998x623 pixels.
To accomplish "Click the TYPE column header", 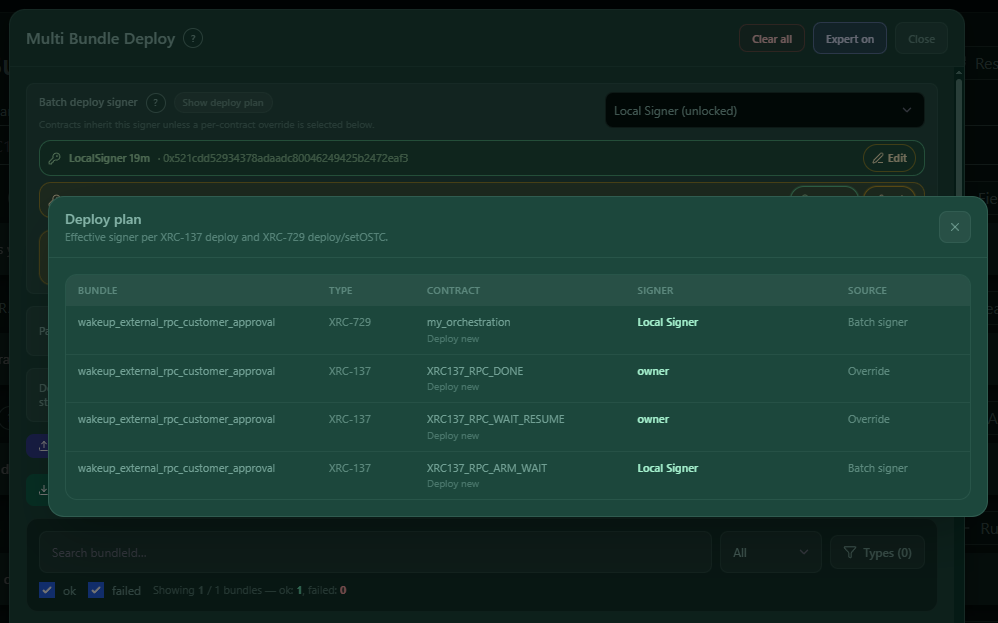I will [341, 290].
